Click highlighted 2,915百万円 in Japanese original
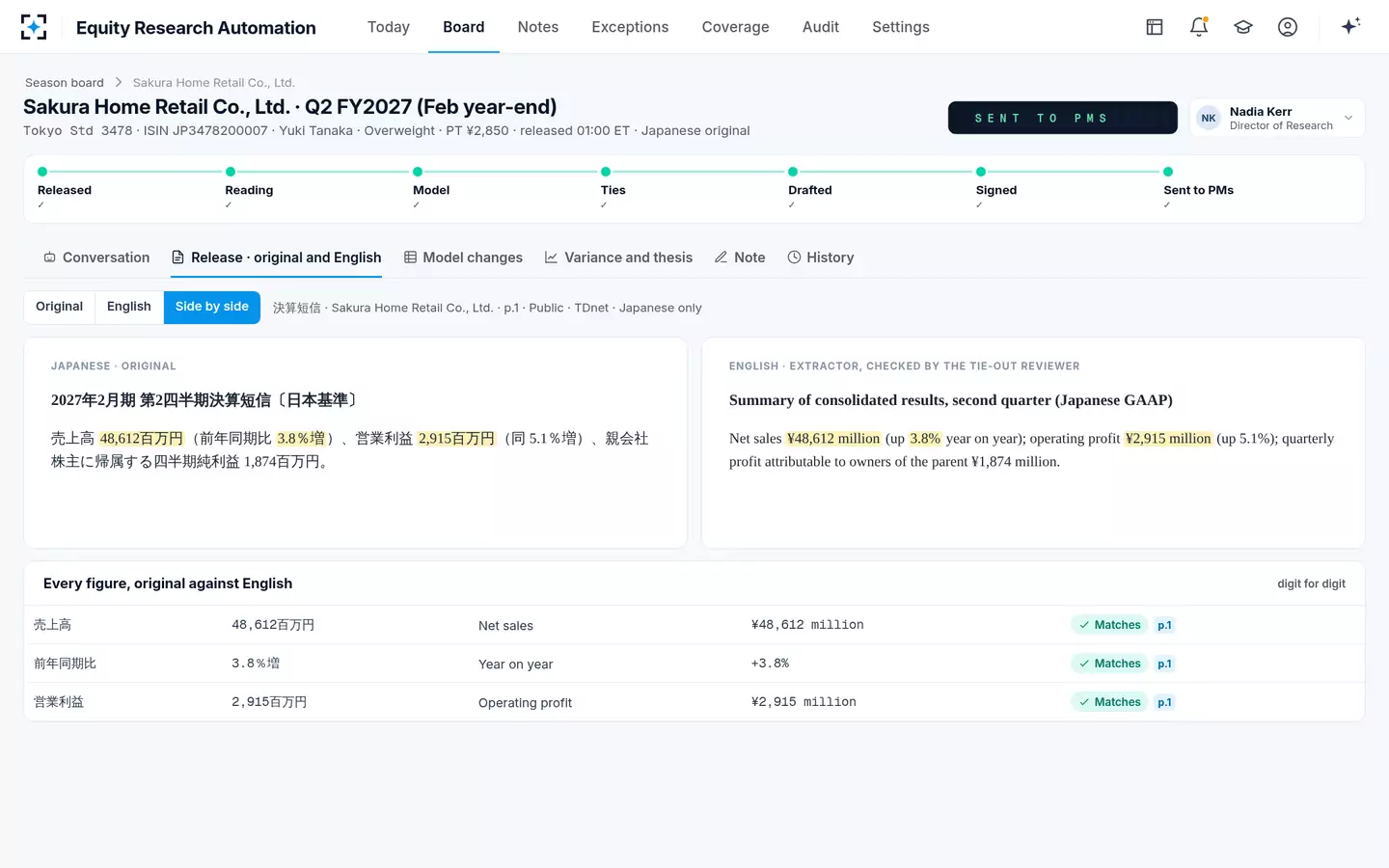1389x868 pixels. click(456, 439)
